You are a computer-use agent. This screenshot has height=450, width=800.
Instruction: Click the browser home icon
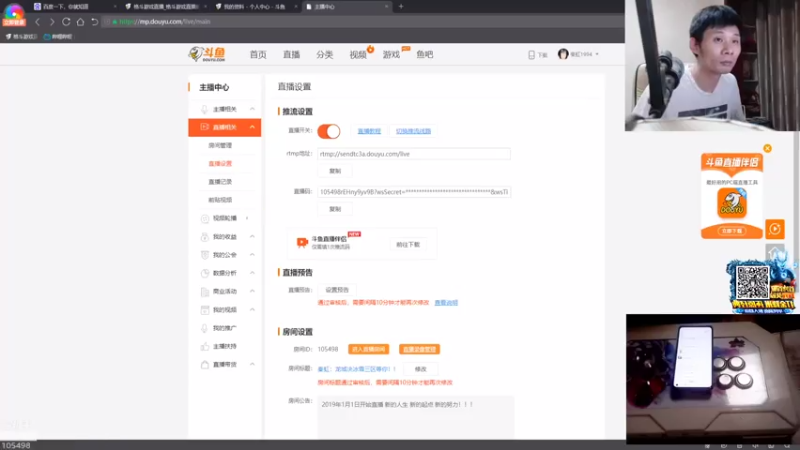point(80,22)
